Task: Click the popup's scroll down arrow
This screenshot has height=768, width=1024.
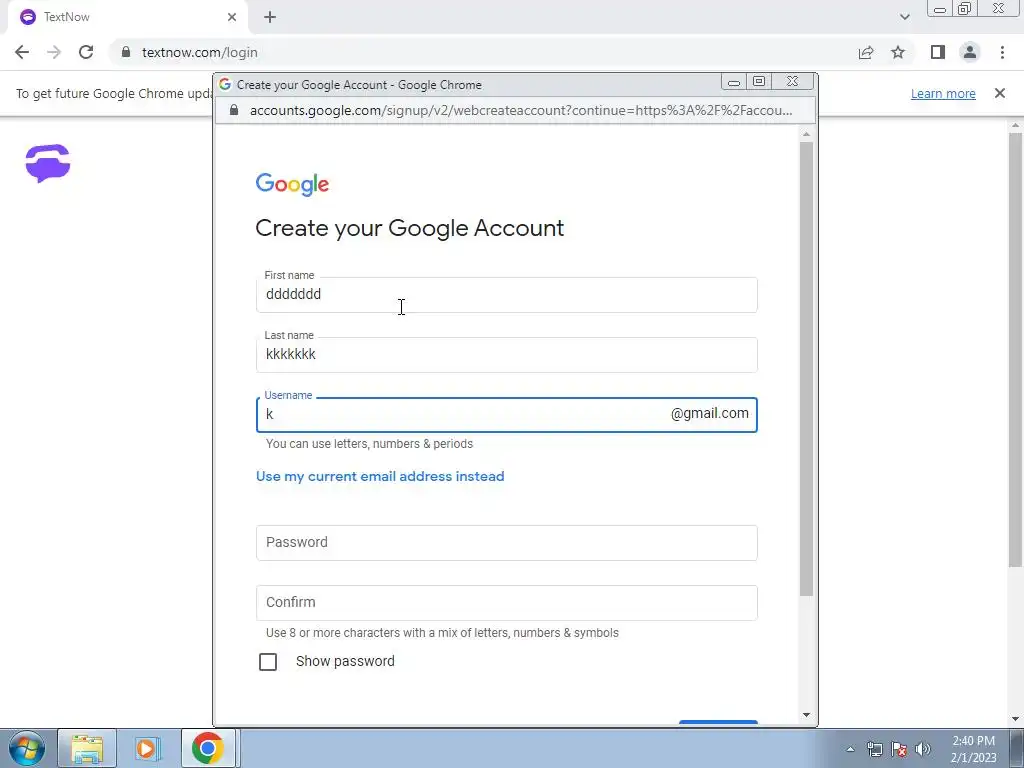Action: 807,715
